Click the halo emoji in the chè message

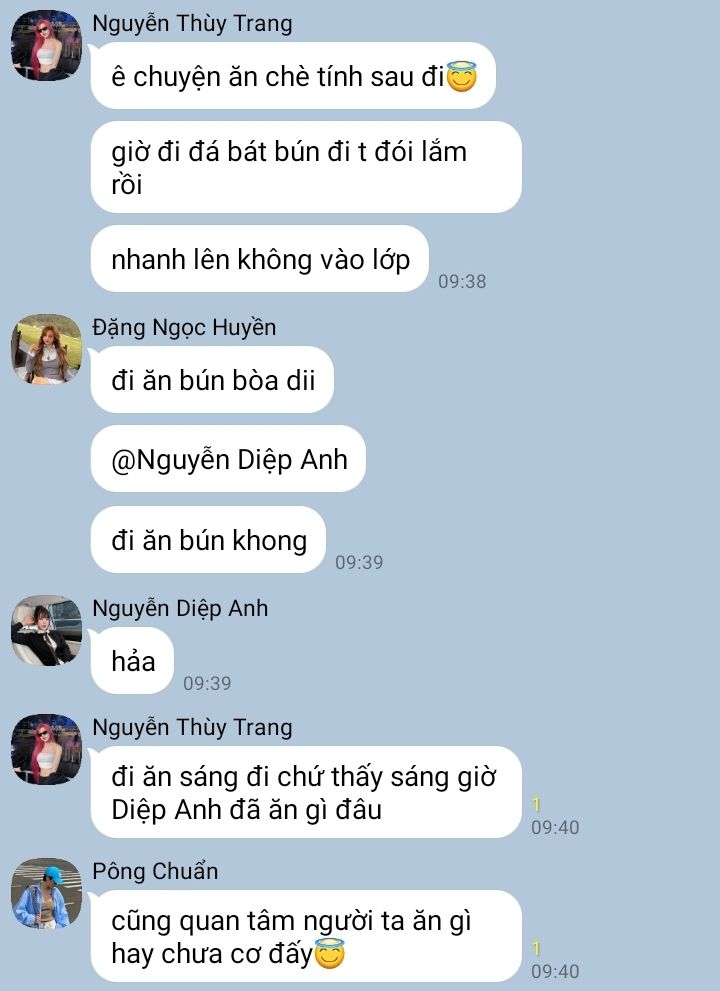461,77
